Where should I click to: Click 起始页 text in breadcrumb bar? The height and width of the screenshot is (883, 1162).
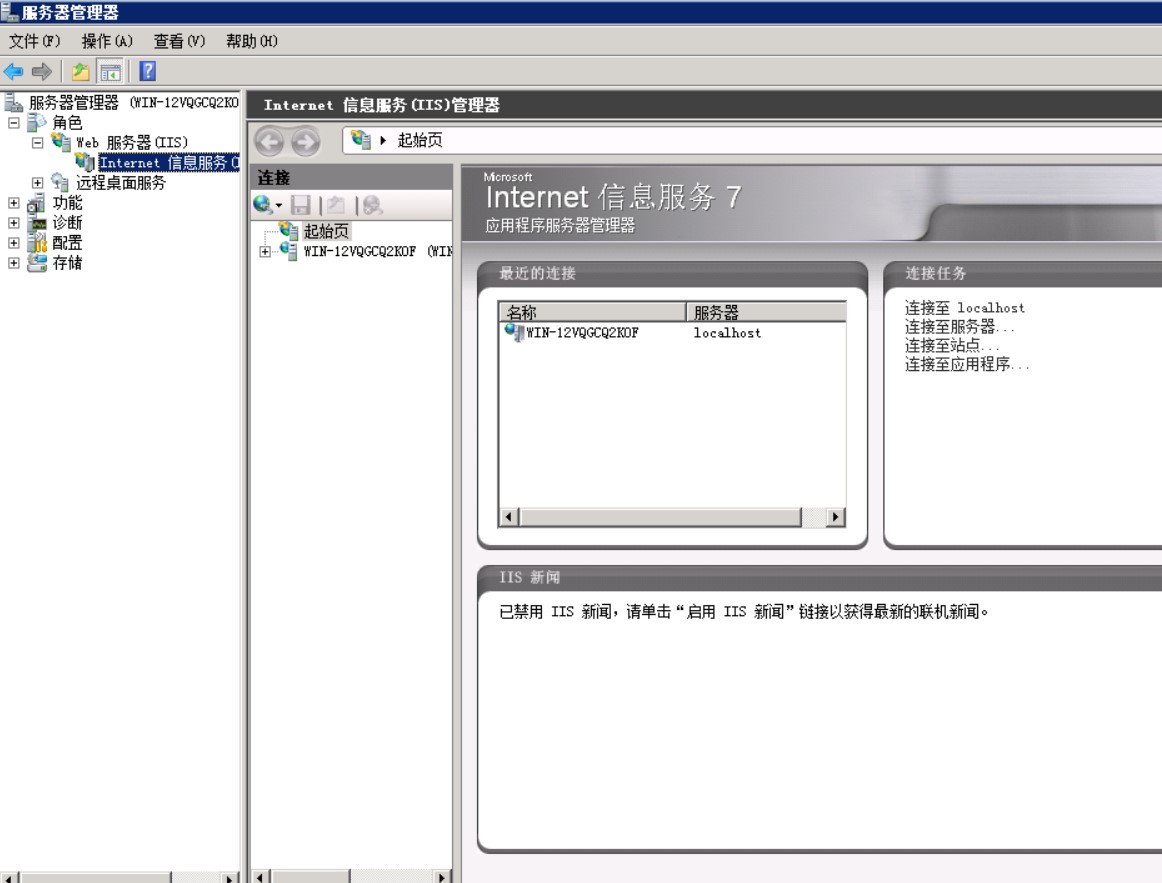pos(419,140)
